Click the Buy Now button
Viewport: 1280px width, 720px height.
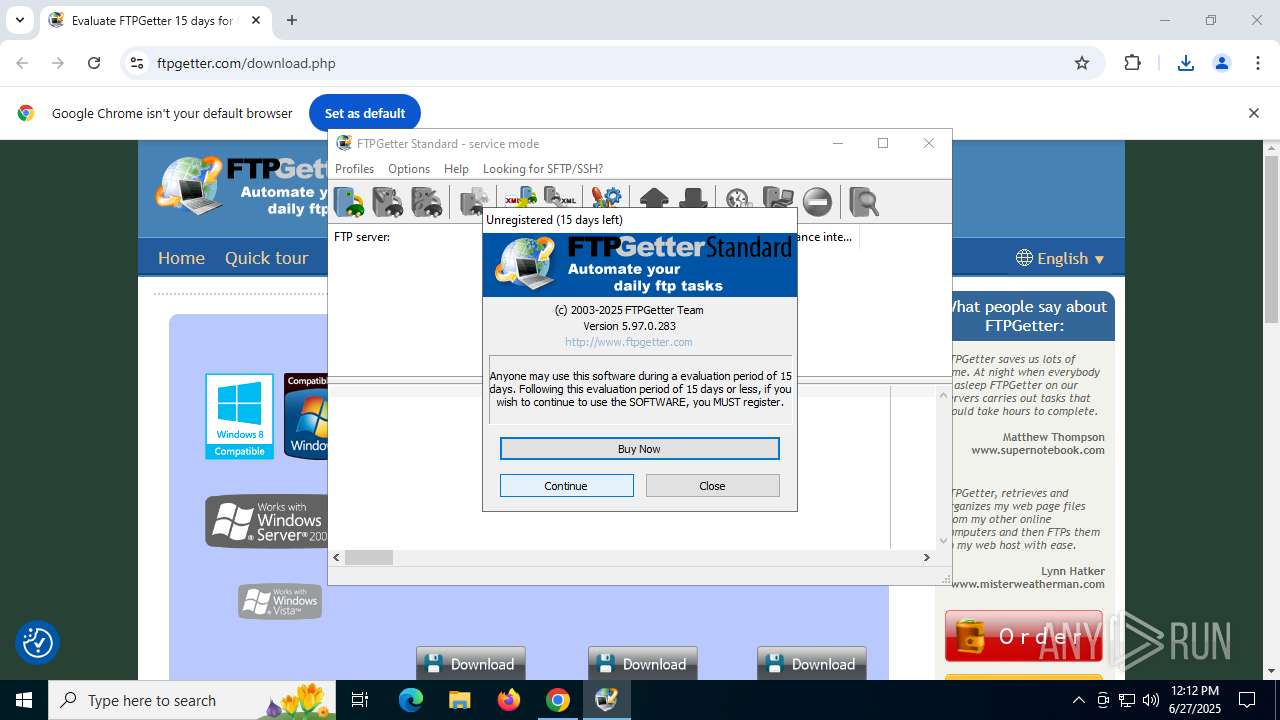[x=640, y=449]
